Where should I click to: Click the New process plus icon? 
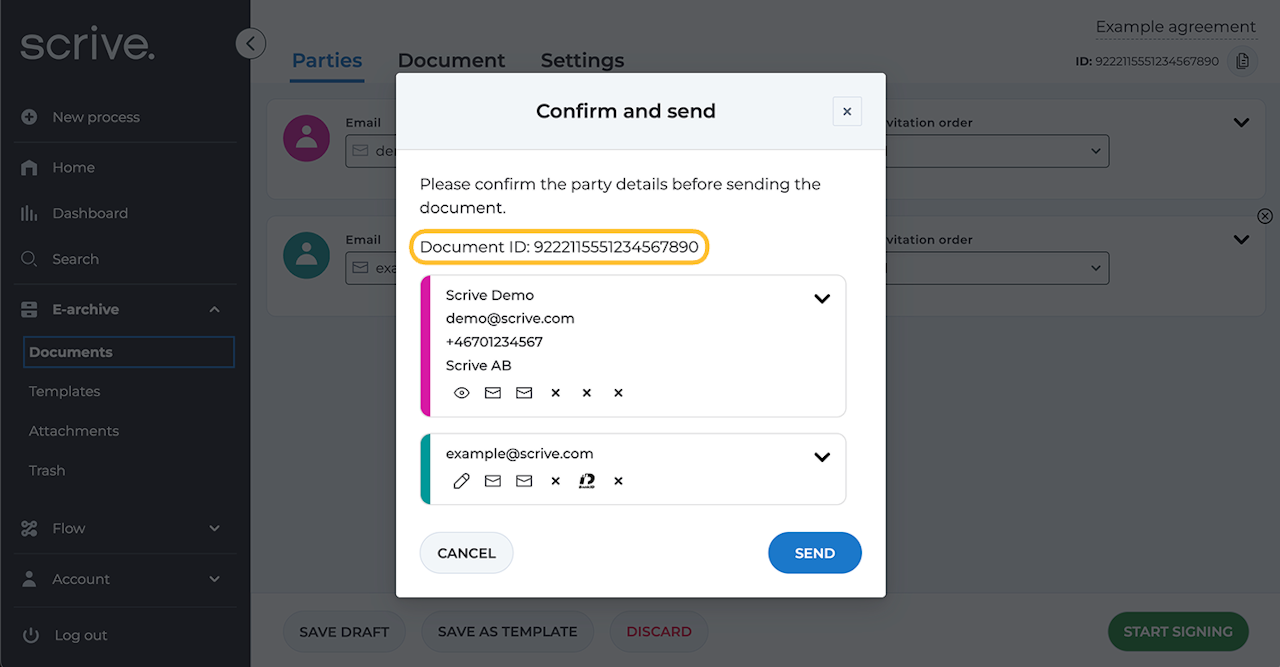click(x=29, y=117)
